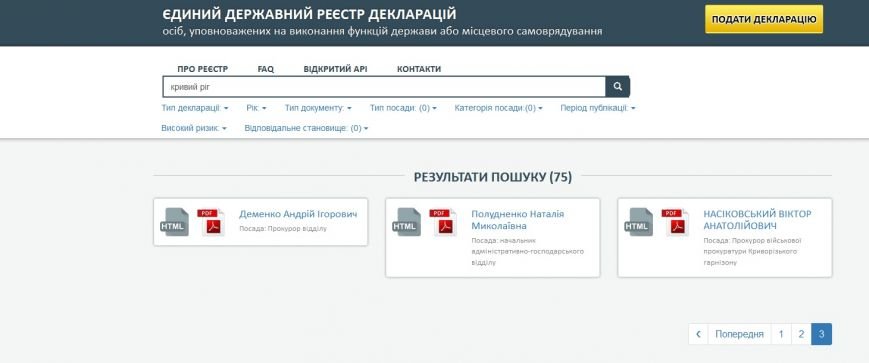Viewport: 869px width, 363px height.
Task: Open HTML declaration of Полудненко Наталія Миколаївна
Action: point(406,222)
